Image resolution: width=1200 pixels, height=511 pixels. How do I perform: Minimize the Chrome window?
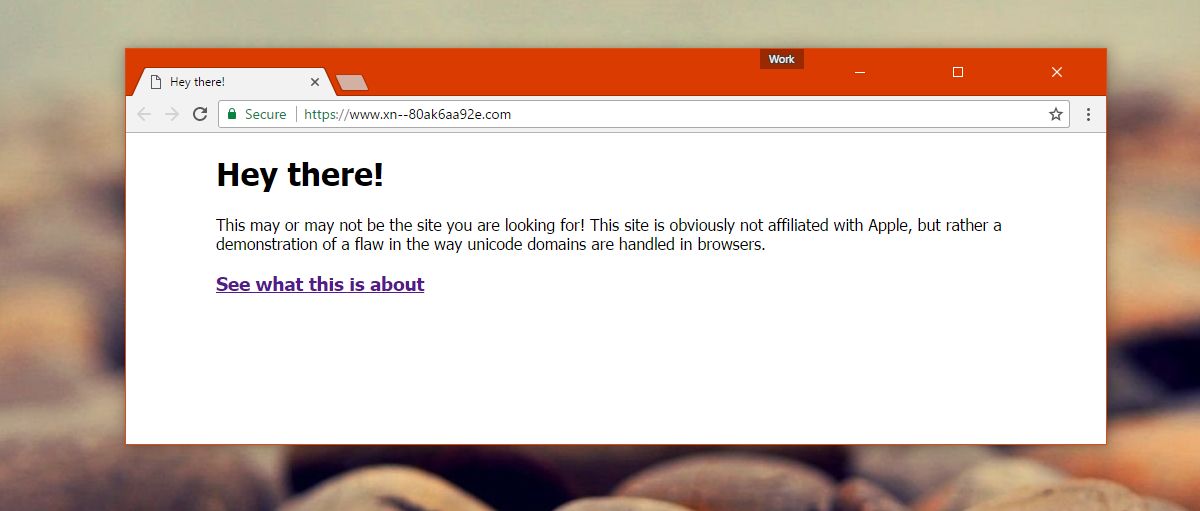coord(859,72)
